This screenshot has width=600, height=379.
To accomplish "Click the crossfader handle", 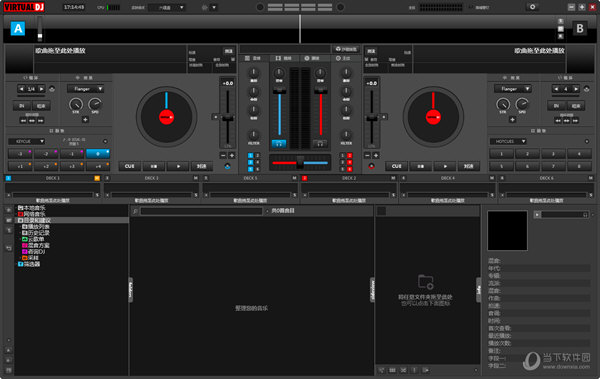I will pos(300,162).
